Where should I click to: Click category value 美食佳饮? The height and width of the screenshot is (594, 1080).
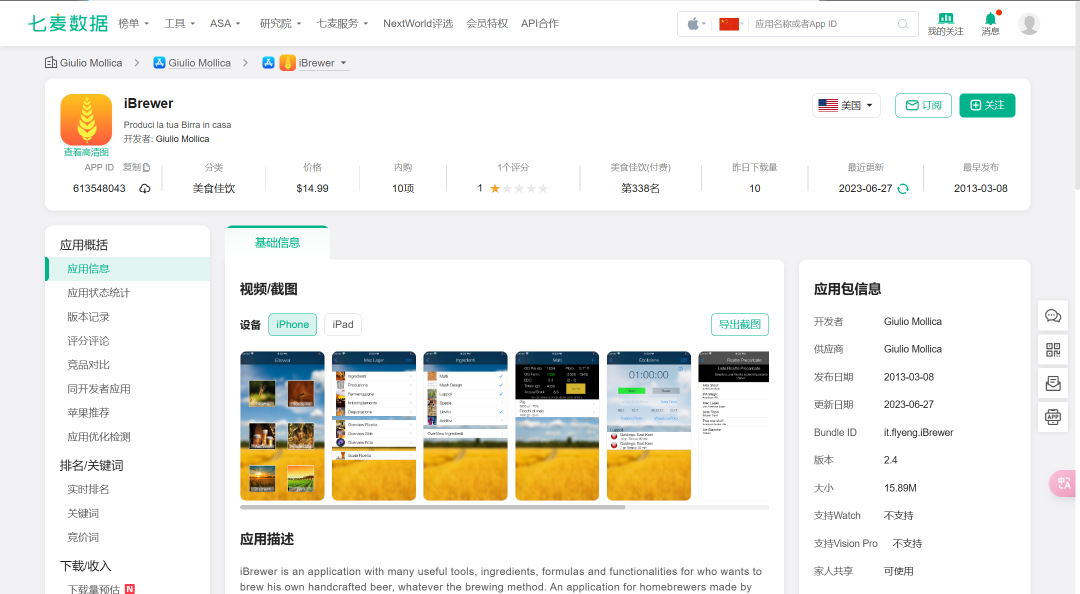pos(214,189)
